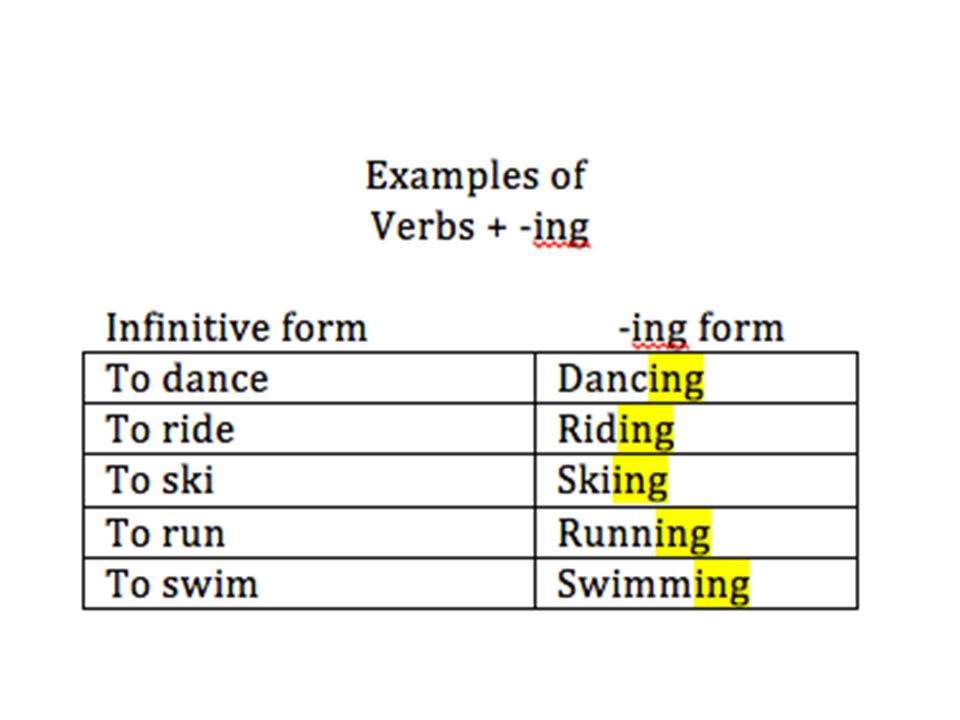Click the yellow highlighted 'ing' in Dancing

click(x=677, y=380)
